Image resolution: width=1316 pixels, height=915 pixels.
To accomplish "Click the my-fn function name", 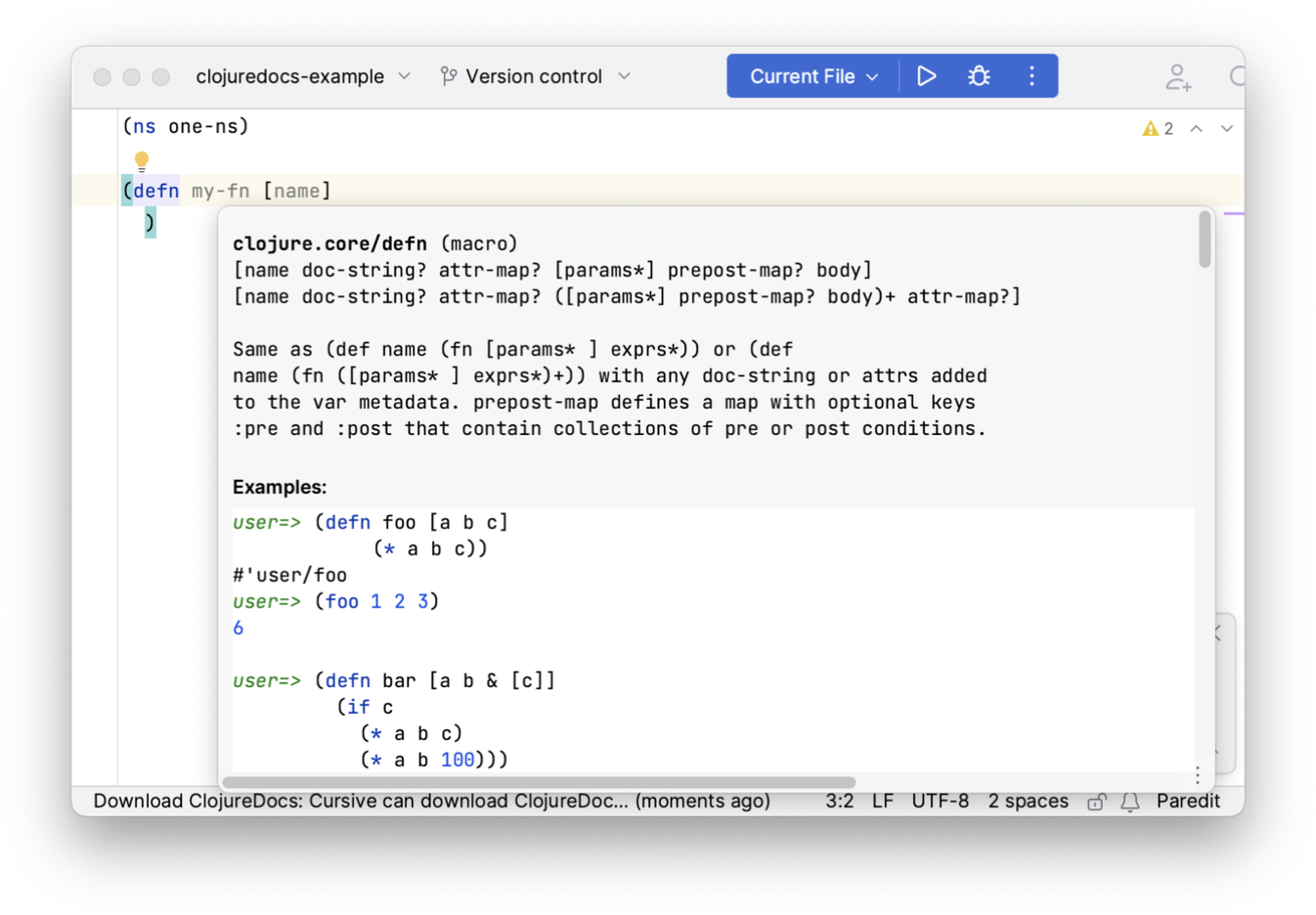I will coord(220,191).
